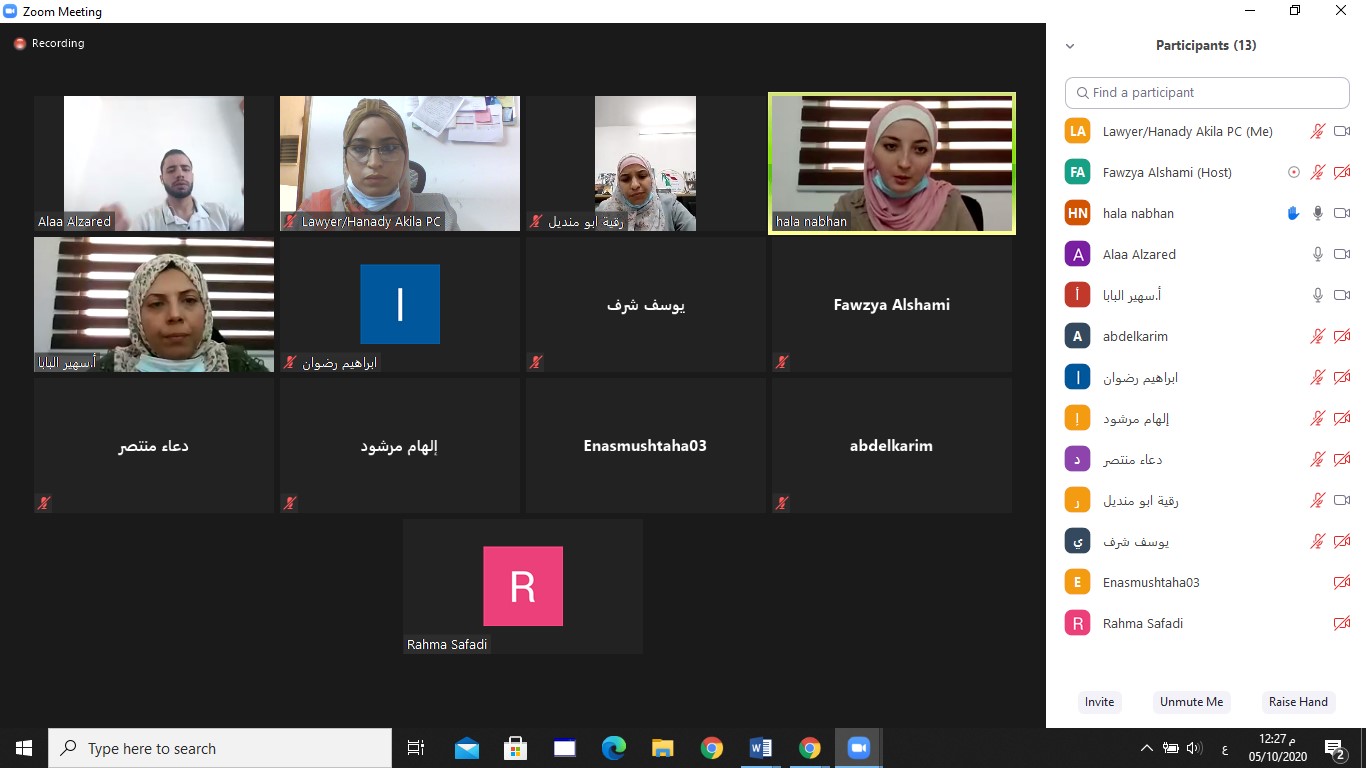Click Fawzya Alshami muted microphone icon in list

(1318, 172)
